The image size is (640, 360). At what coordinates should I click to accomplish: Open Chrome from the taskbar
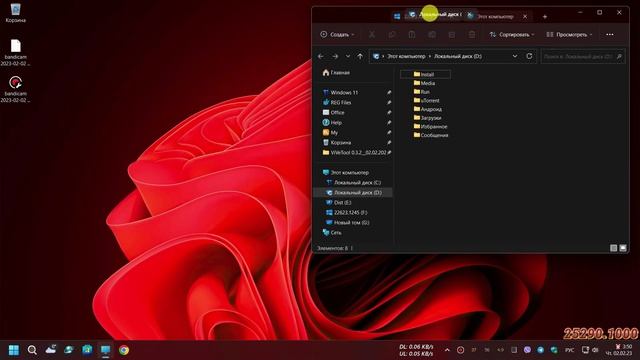pyautogui.click(x=124, y=350)
